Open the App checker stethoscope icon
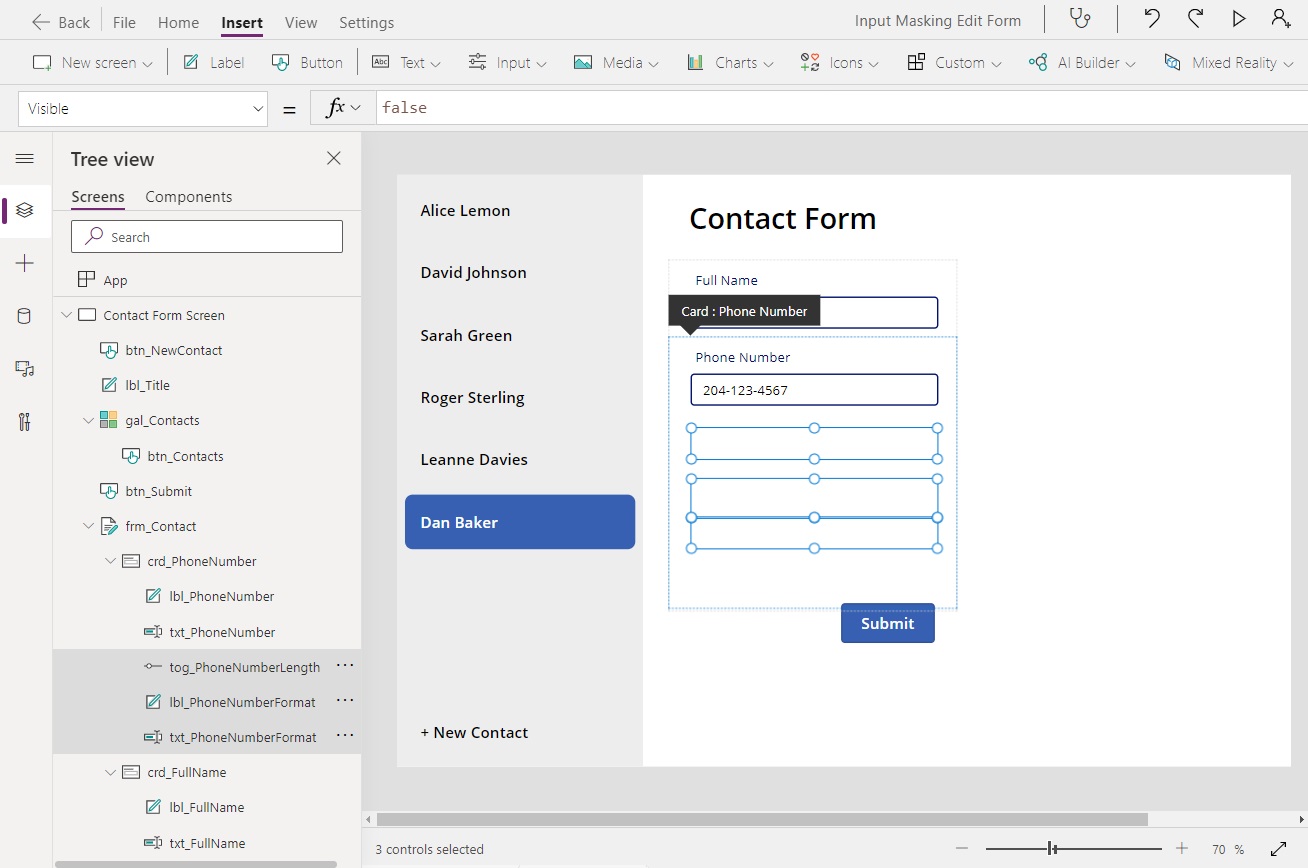Screen dimensions: 1308x868 [1081, 19]
